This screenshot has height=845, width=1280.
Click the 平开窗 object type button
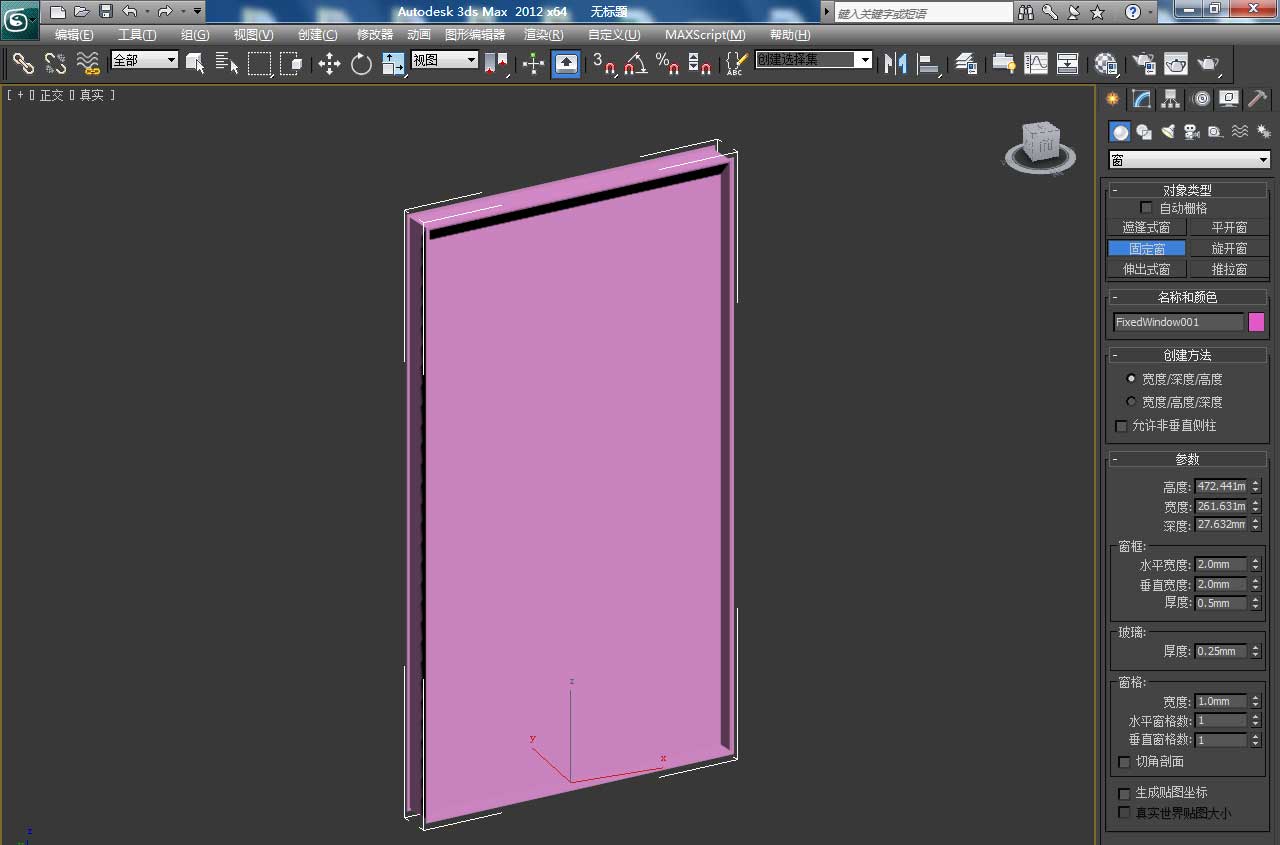coord(1228,227)
